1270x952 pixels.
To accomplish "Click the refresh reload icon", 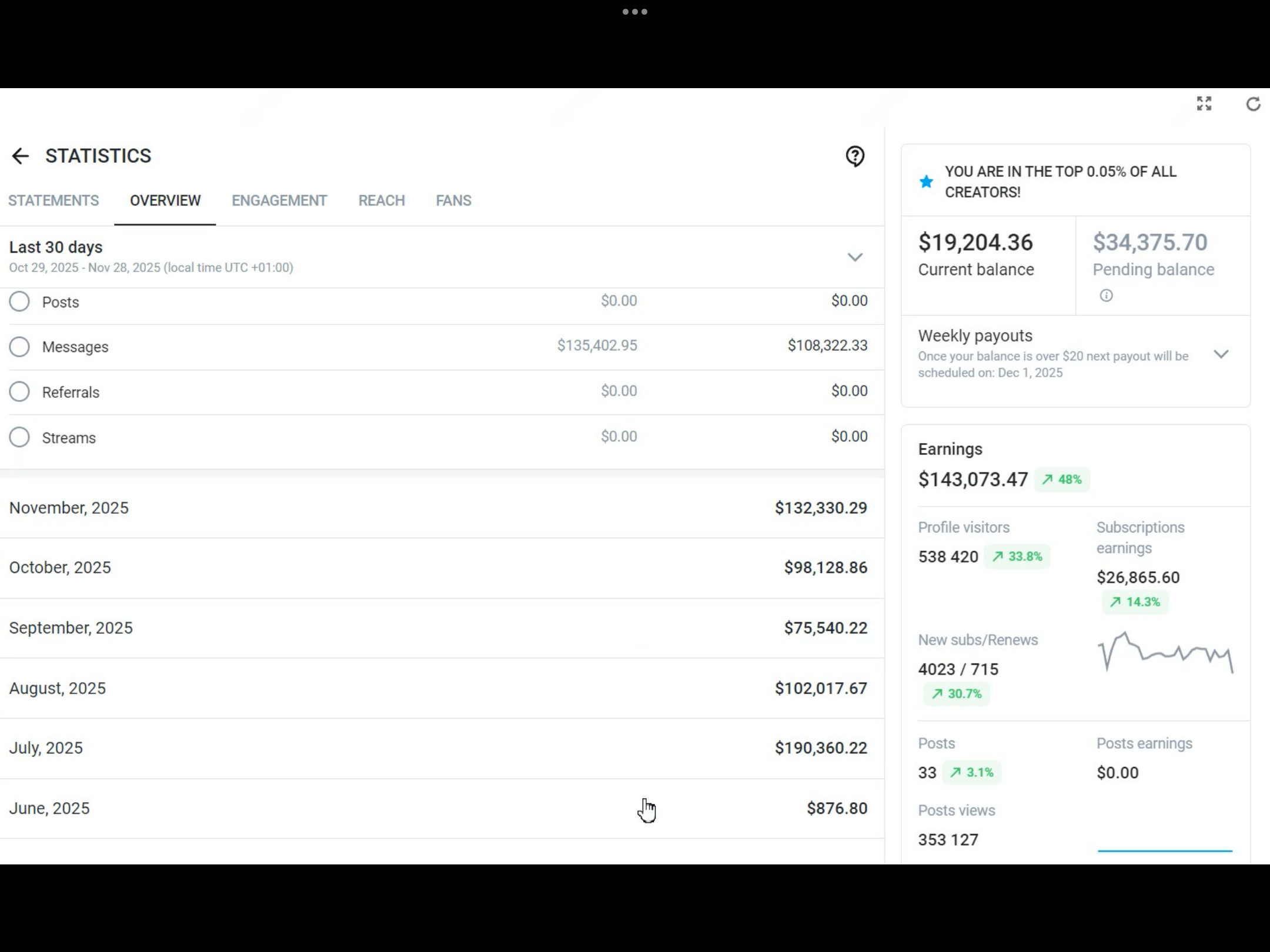I will [1253, 104].
